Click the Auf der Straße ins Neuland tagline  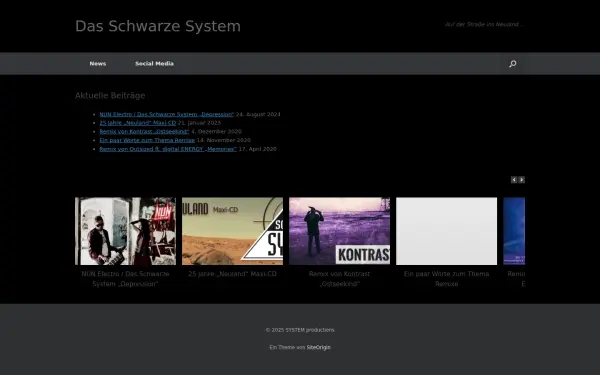[484, 24]
